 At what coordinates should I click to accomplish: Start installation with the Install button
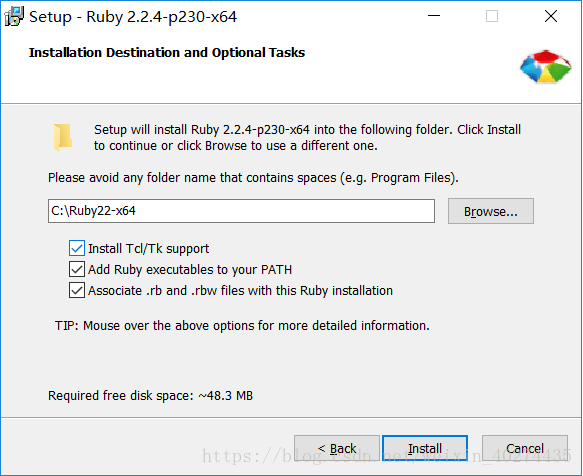(x=425, y=448)
